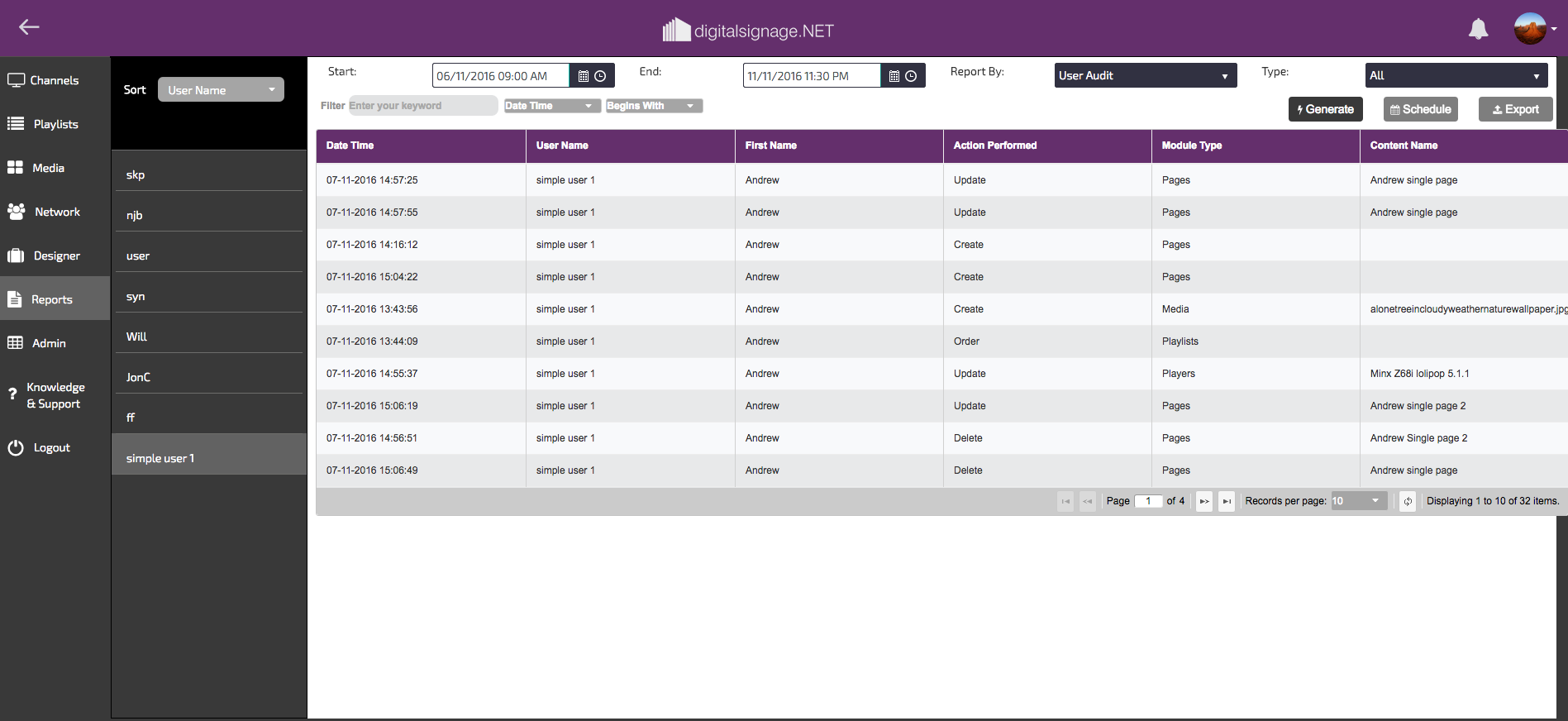Change the Records per page dropdown
Image resolution: width=1568 pixels, height=721 pixels.
[x=1359, y=501]
